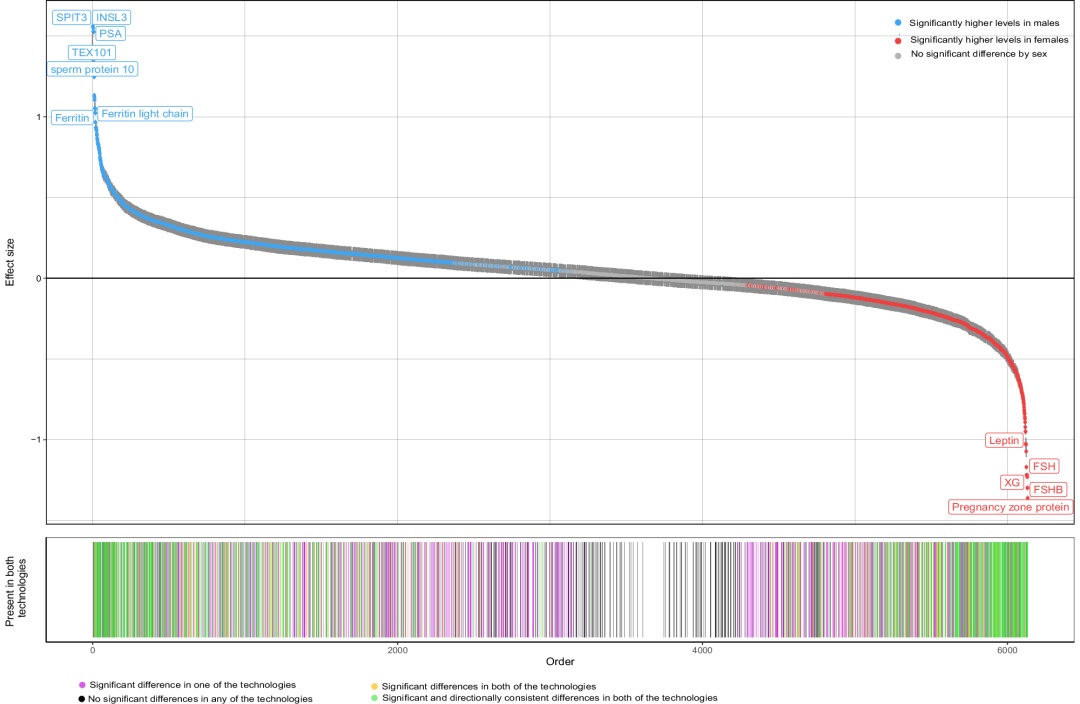The image size is (1080, 704).
Task: Click 'No significant difference by sex' text
Action: pyautogui.click(x=979, y=54)
